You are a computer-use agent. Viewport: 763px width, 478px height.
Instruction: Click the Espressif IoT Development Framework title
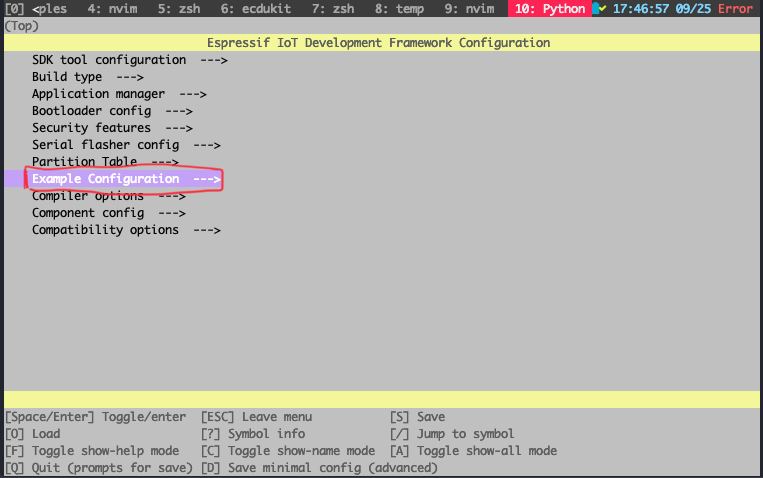(379, 43)
